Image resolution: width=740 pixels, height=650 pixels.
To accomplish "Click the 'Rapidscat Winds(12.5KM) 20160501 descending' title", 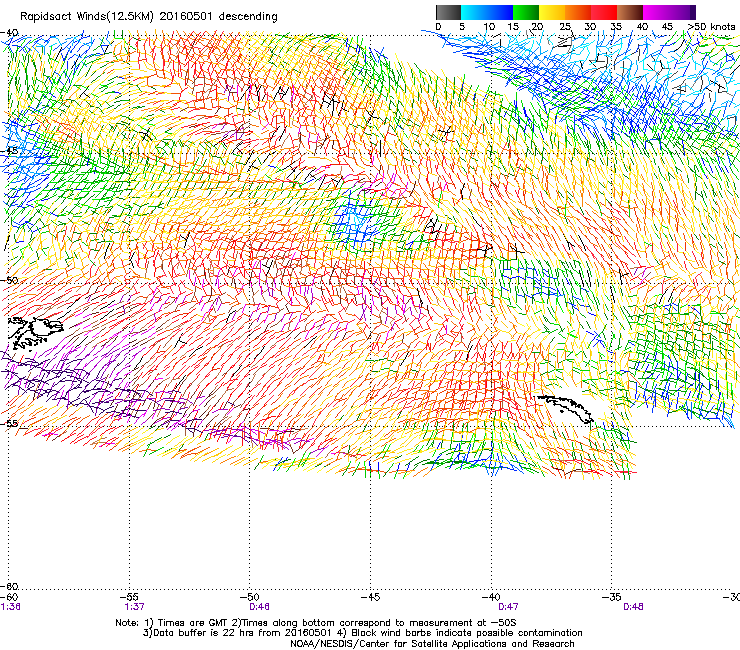I will [x=149, y=17].
